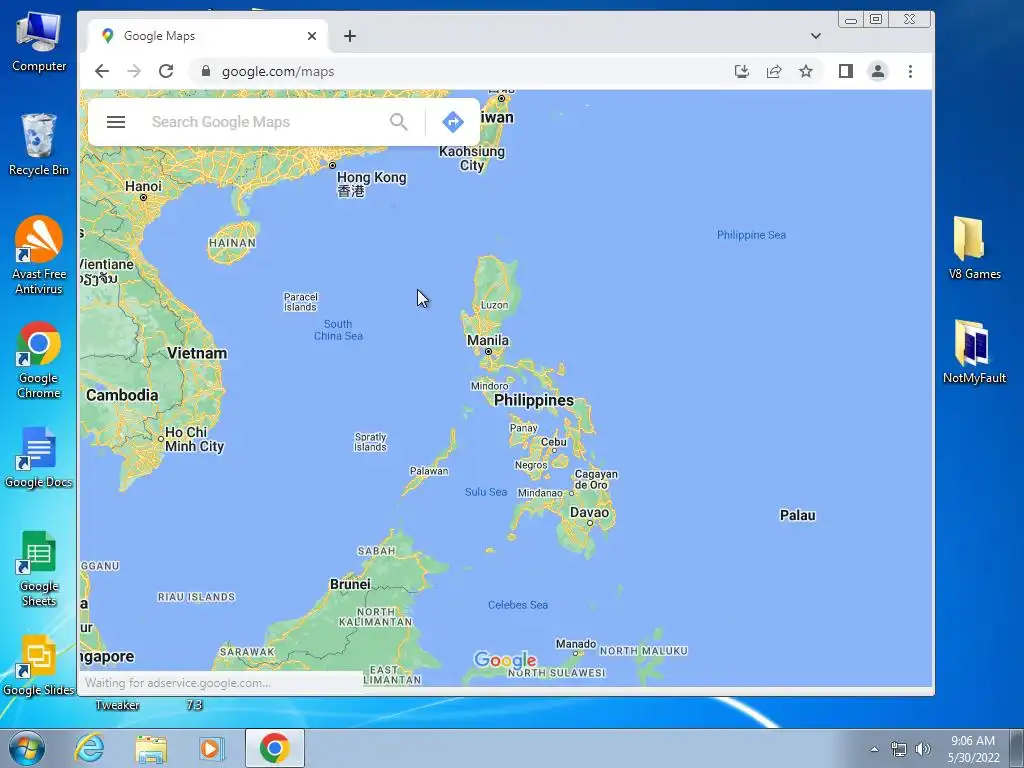Show hidden system tray icons
This screenshot has height=768, width=1024.
(x=874, y=749)
